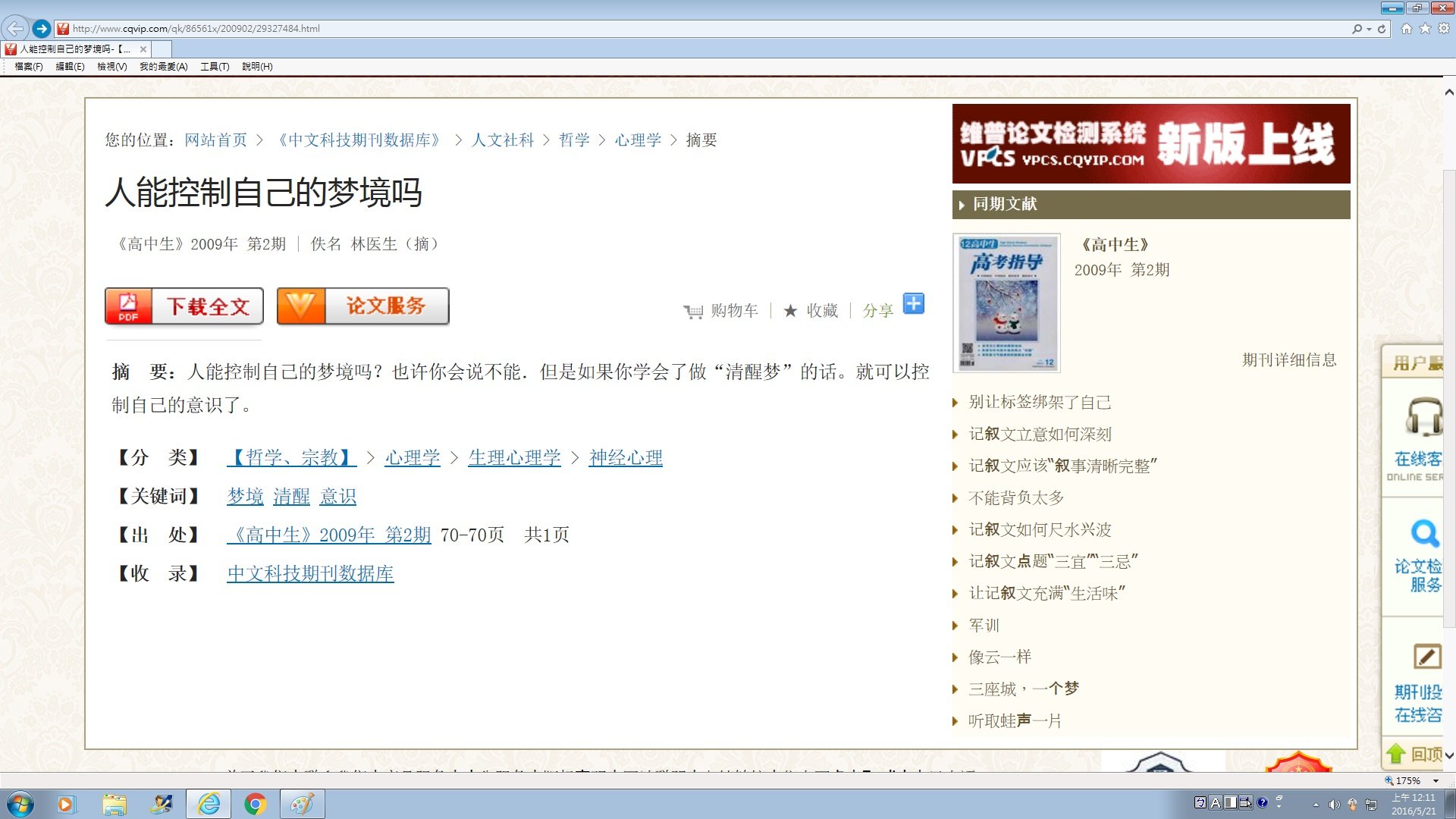This screenshot has height=819, width=1456.
Task: Click the browser back arrow button
Action: point(15,29)
